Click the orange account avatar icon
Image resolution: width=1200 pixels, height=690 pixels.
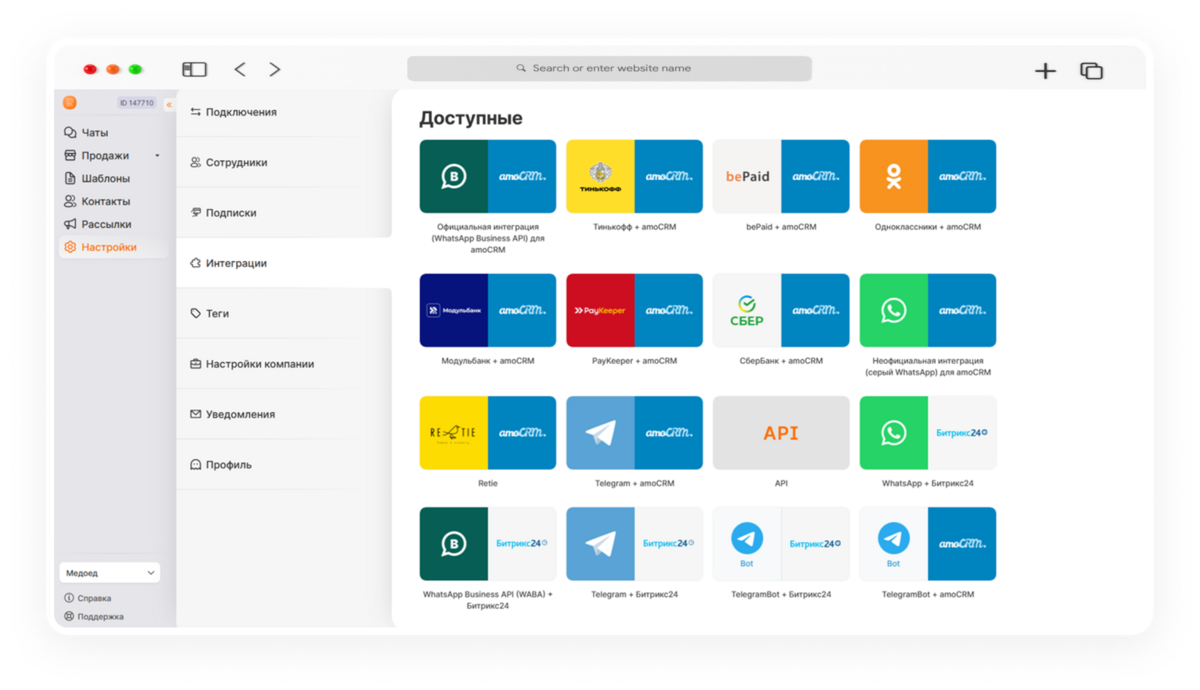click(70, 103)
